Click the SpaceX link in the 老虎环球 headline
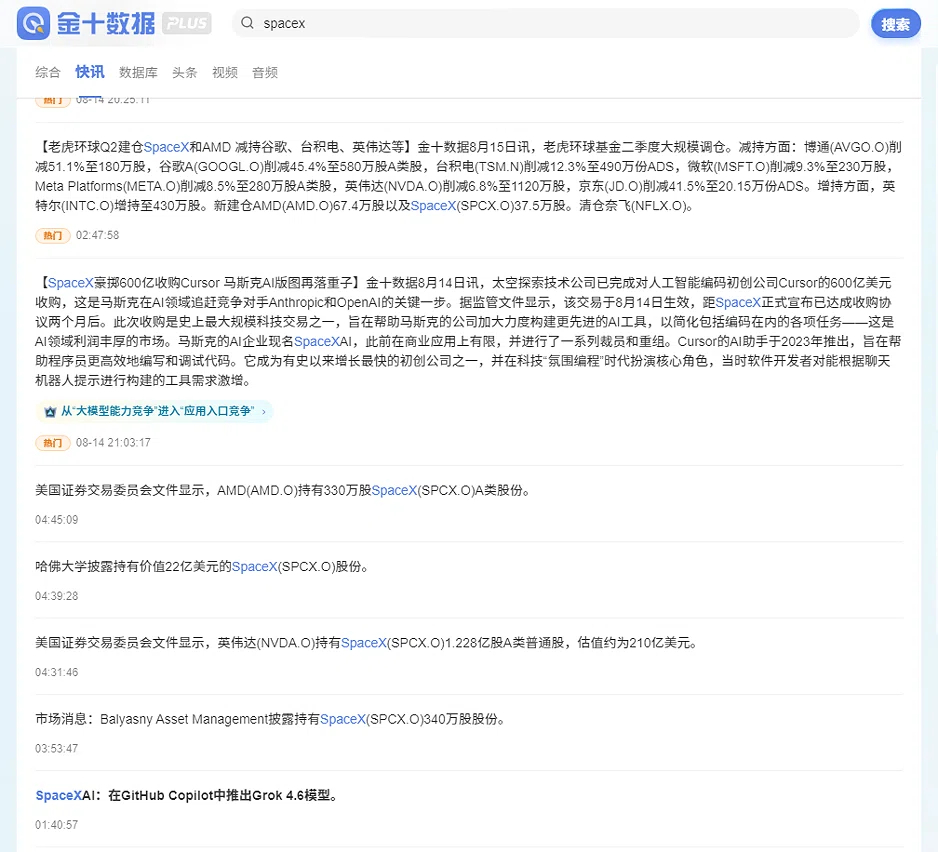The width and height of the screenshot is (938, 852). [x=166, y=147]
